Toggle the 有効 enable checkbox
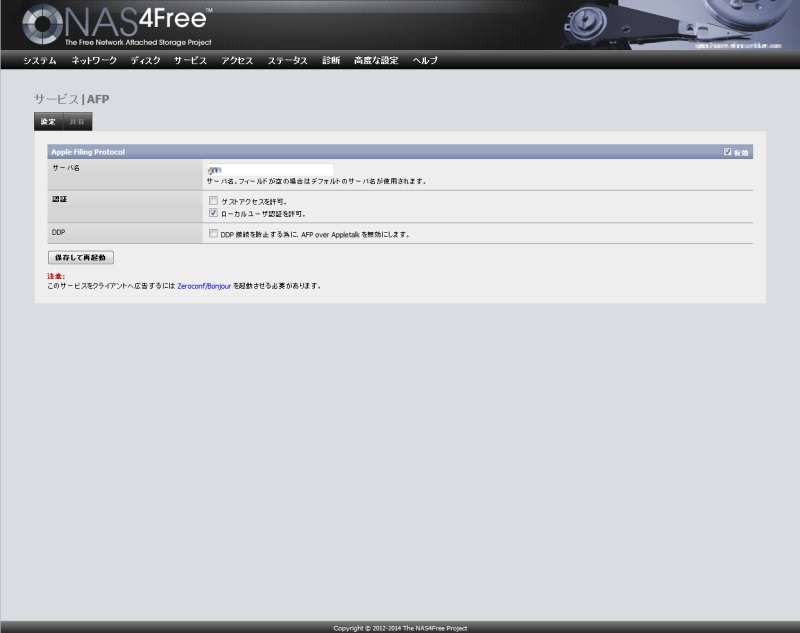The height and width of the screenshot is (633, 800). 728,151
